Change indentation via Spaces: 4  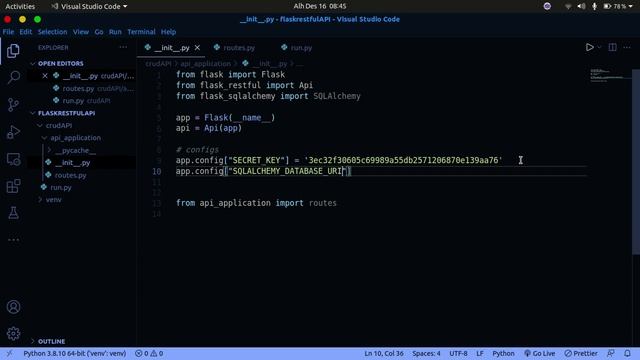[x=426, y=353]
